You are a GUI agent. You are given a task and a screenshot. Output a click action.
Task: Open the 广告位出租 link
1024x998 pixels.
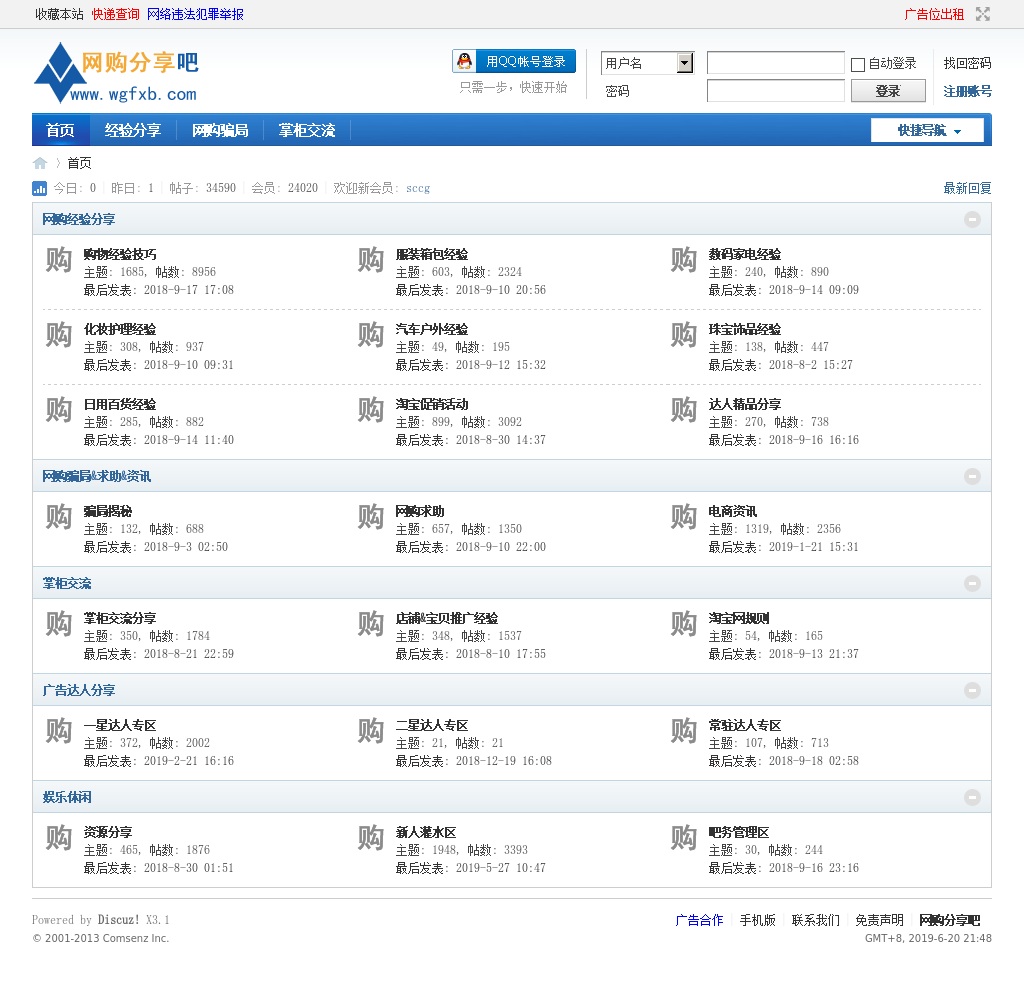click(934, 14)
